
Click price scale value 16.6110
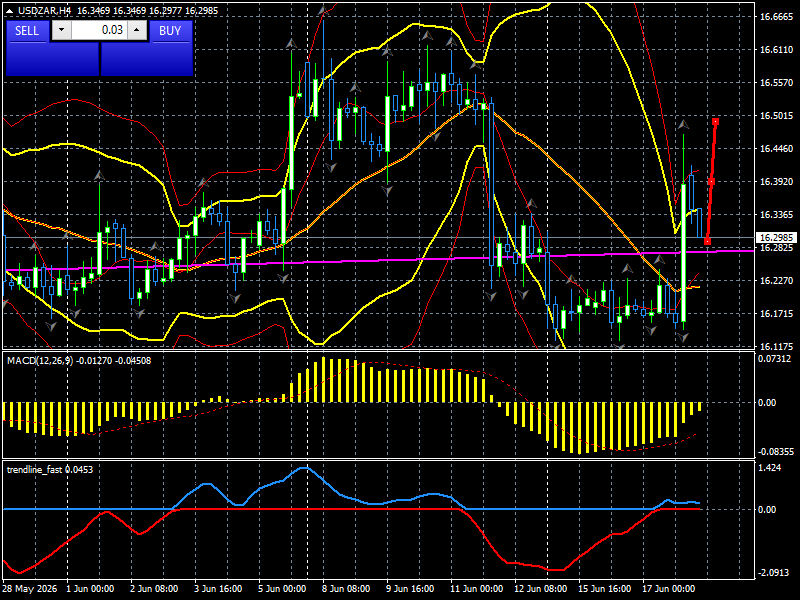click(x=777, y=49)
